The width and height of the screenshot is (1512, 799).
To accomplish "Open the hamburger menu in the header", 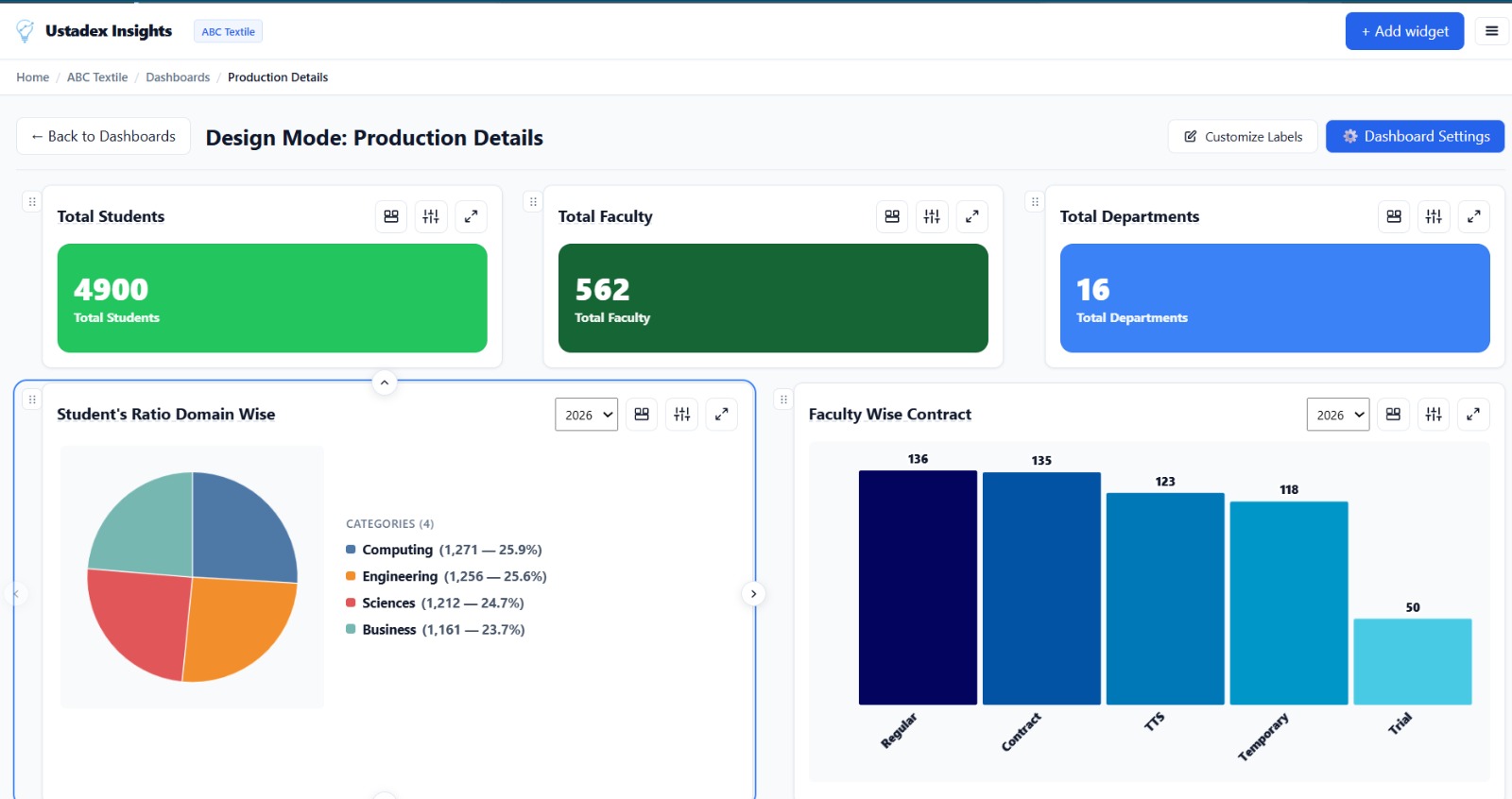I will click(x=1492, y=31).
